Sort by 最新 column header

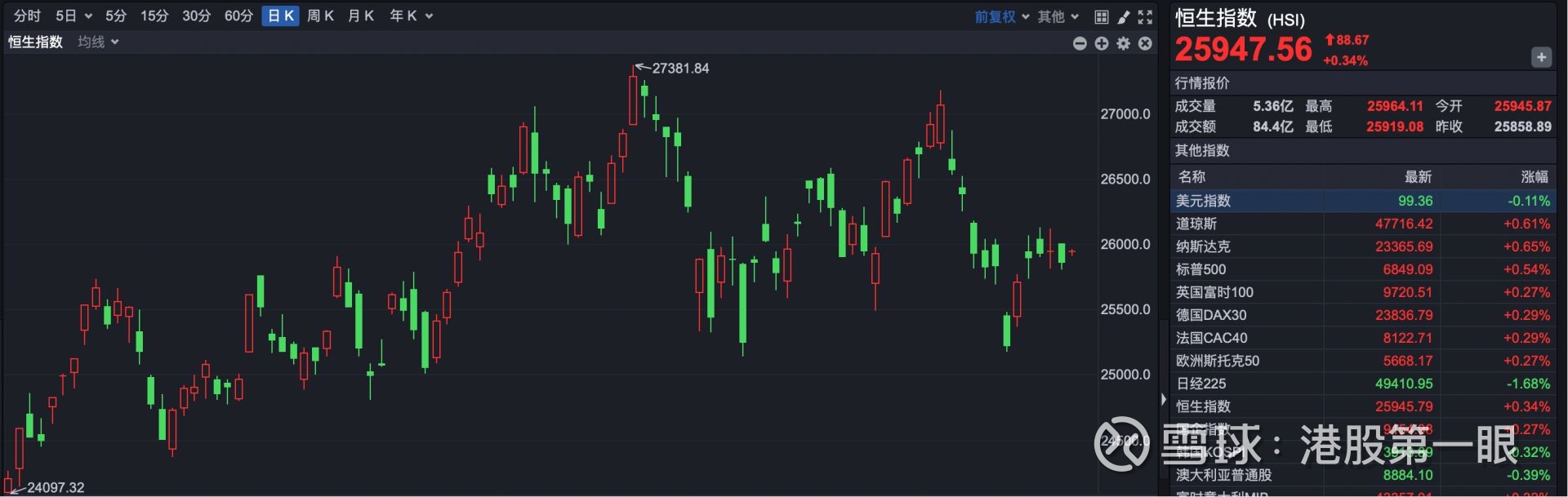click(x=1419, y=177)
